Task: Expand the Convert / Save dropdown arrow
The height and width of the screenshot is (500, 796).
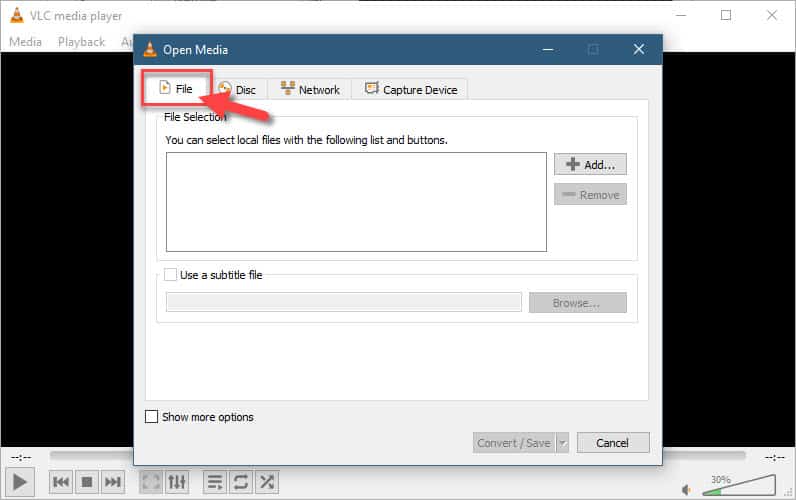Action: pos(562,443)
